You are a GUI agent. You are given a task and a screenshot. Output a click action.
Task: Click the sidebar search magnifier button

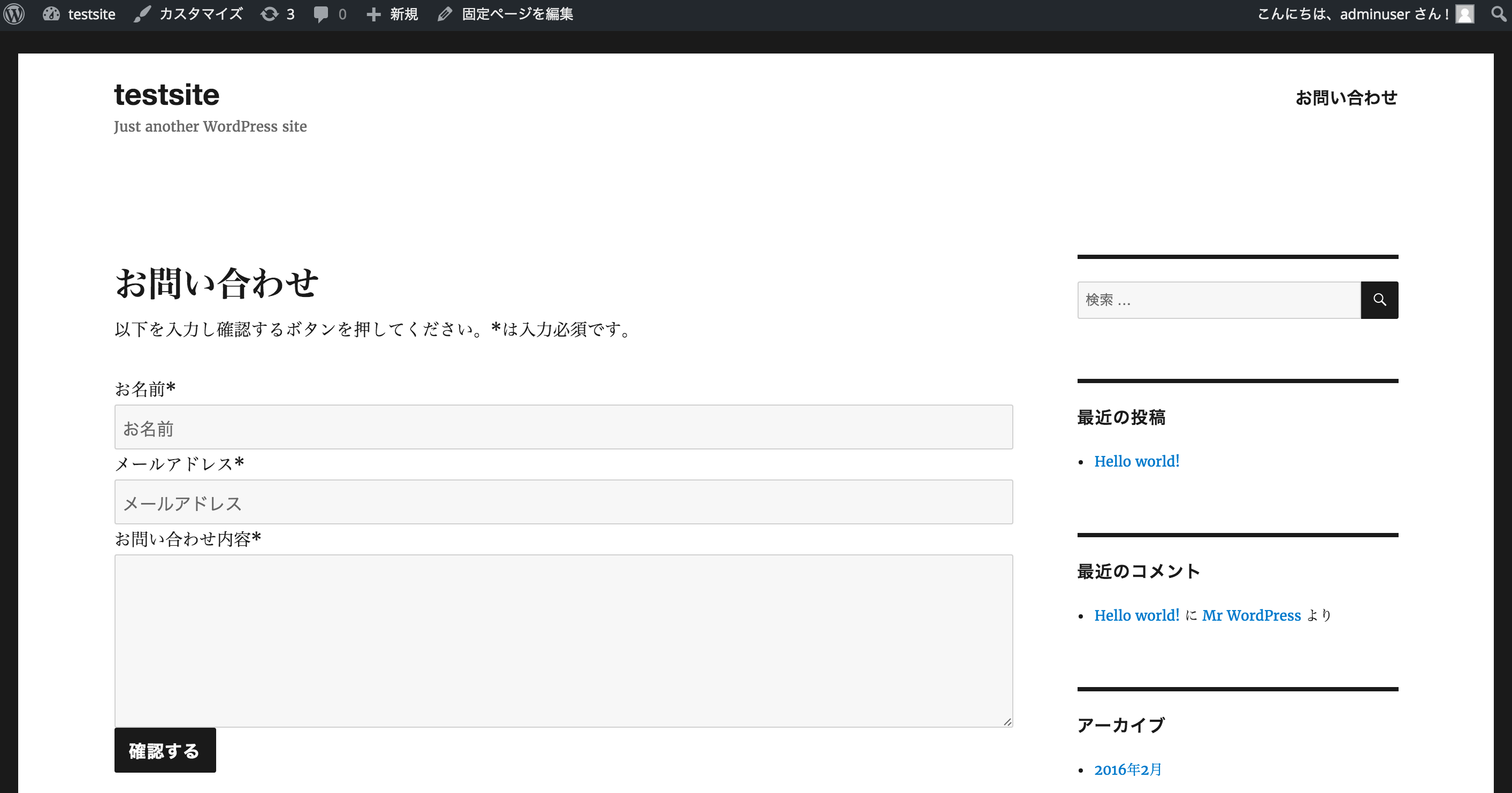(x=1379, y=300)
